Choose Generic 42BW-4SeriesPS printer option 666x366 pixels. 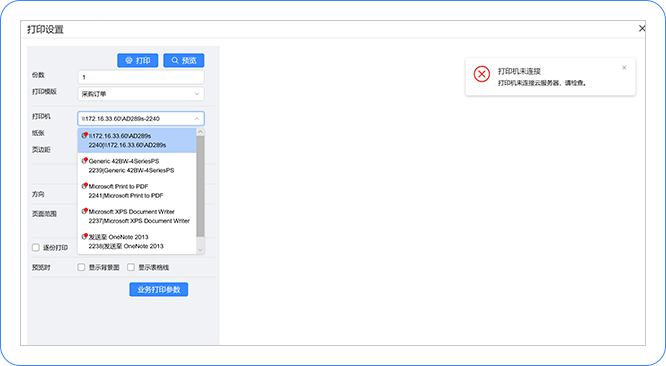pyautogui.click(x=137, y=166)
